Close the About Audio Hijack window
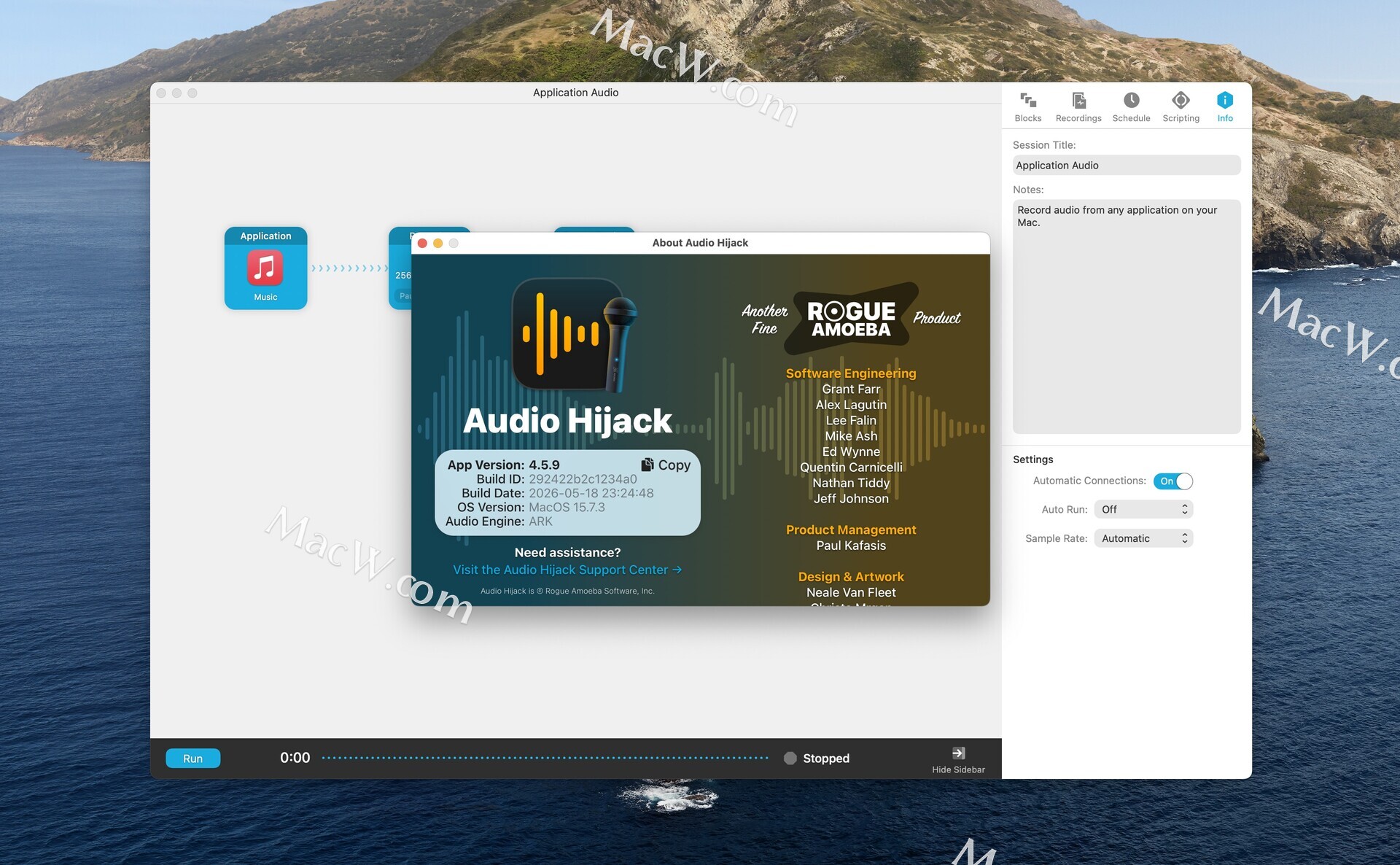The width and height of the screenshot is (1400, 865). 422,243
